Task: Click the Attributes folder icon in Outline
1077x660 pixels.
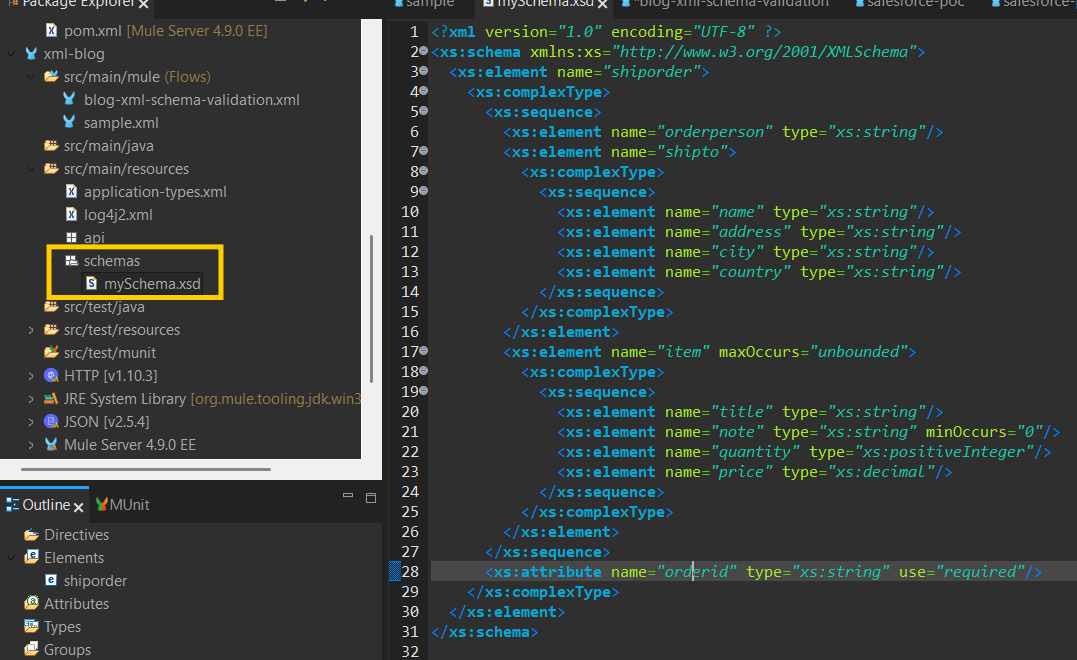Action: click(x=32, y=604)
